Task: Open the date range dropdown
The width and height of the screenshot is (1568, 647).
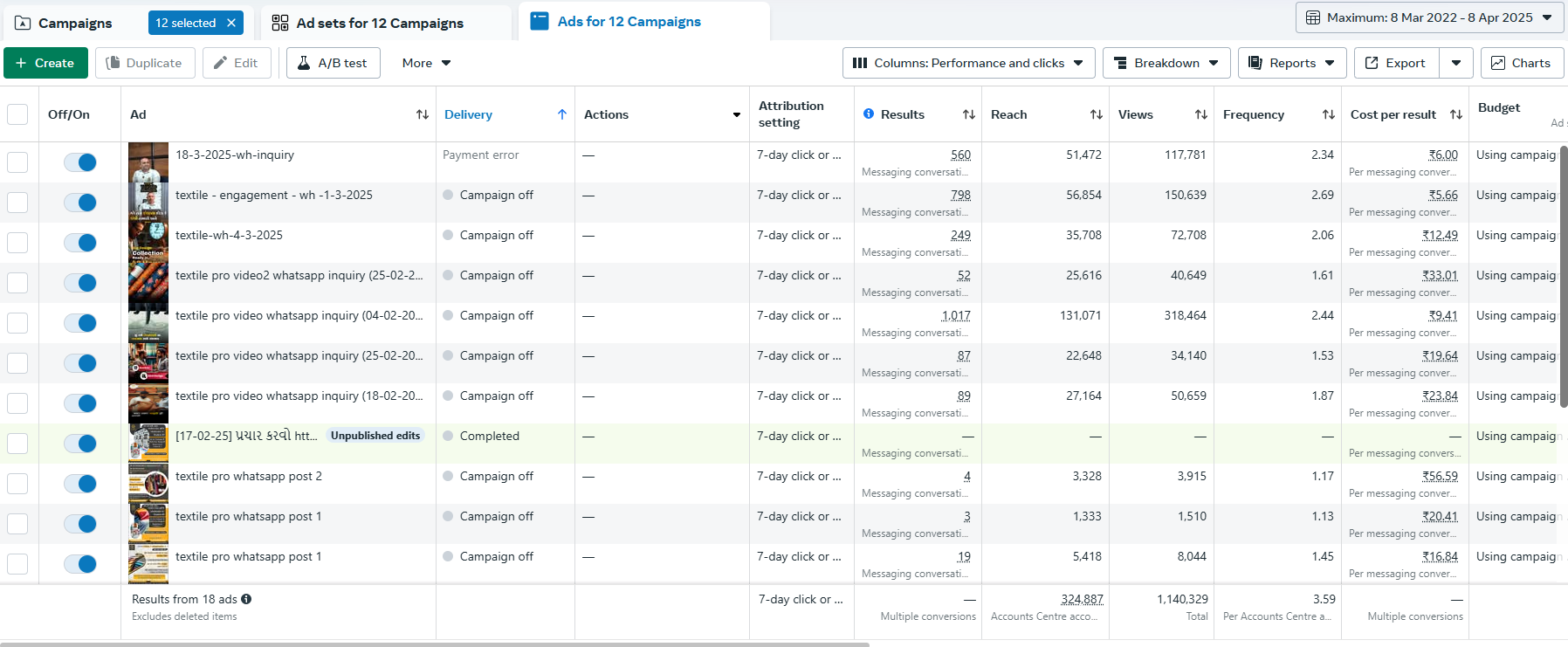Action: (x=1429, y=17)
